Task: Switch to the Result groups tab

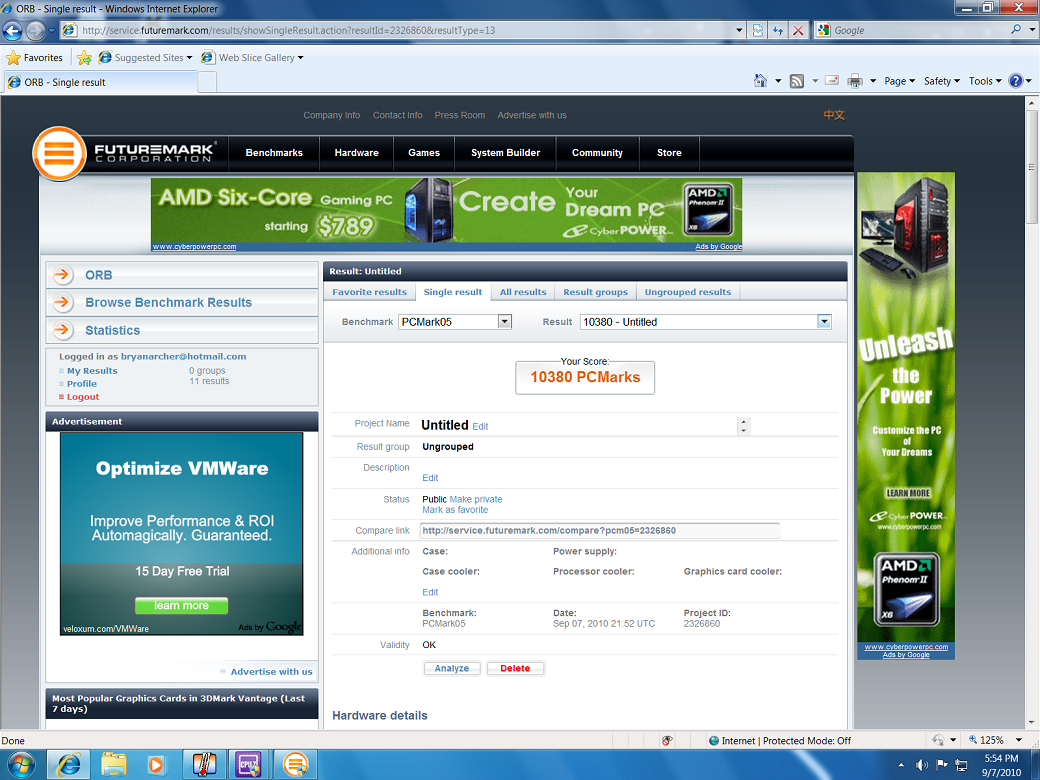Action: tap(595, 292)
